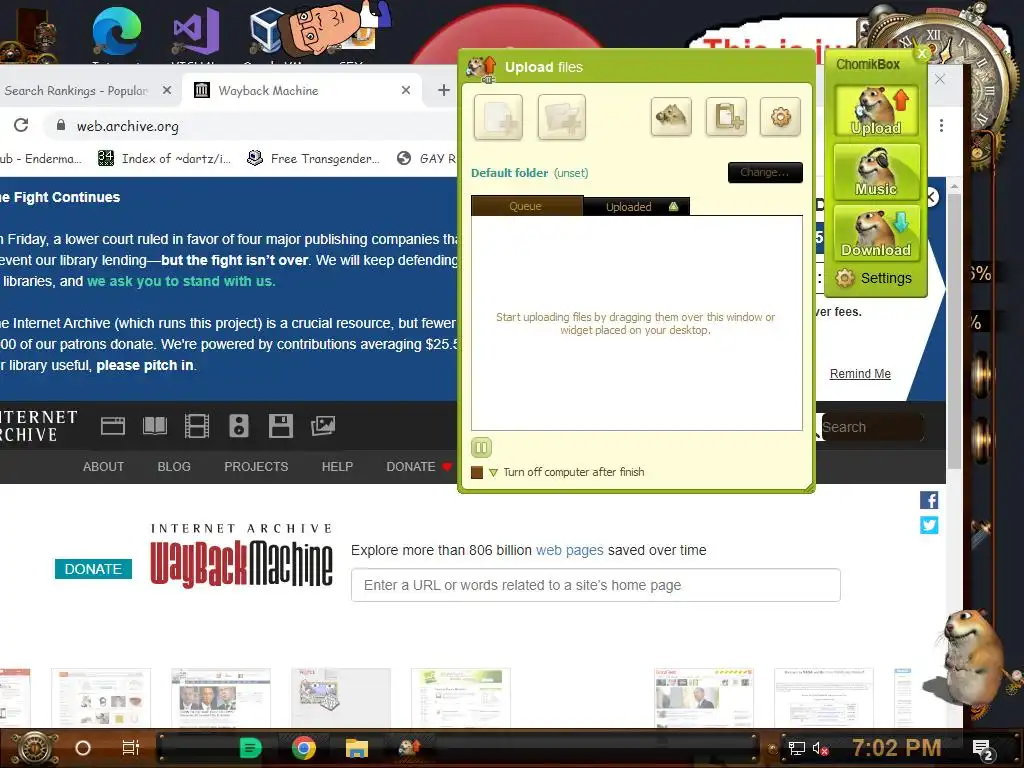The image size is (1024, 768).
Task: Click the paste from clipboard button in the upload toolbar
Action: (x=726, y=118)
